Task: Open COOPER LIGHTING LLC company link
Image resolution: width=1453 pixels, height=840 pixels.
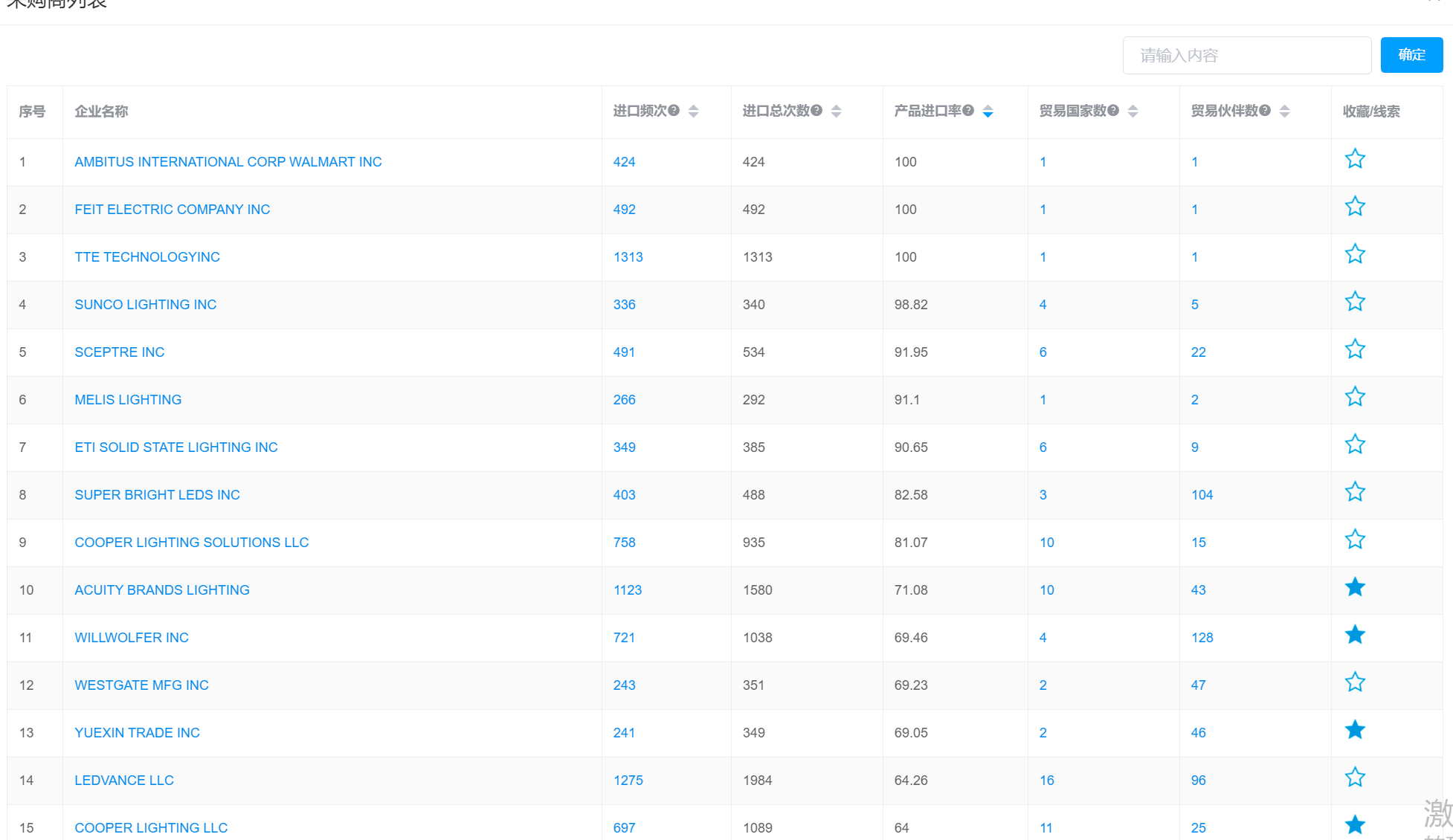Action: [151, 828]
